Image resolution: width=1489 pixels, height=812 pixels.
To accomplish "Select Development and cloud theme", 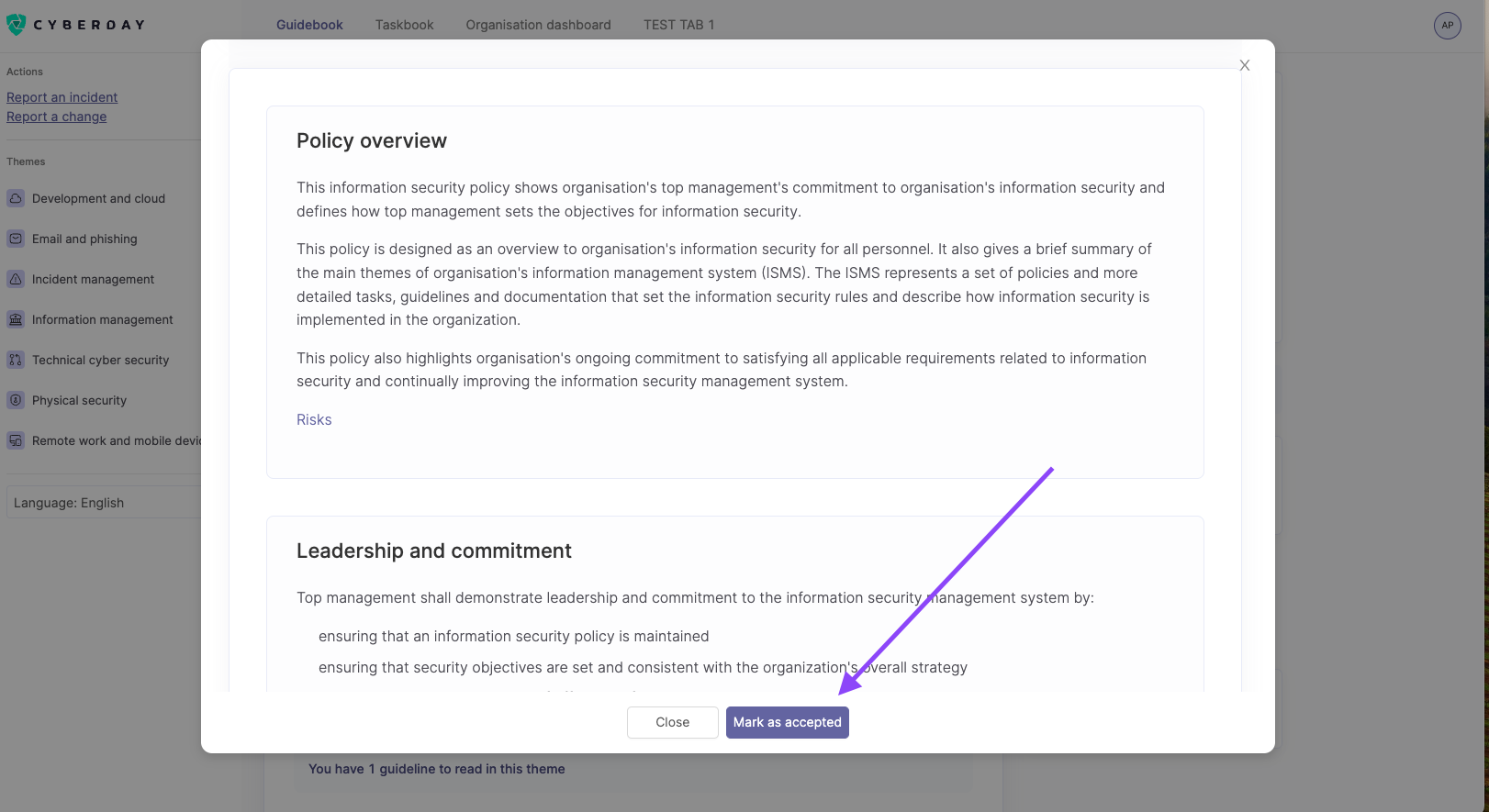I will (98, 198).
